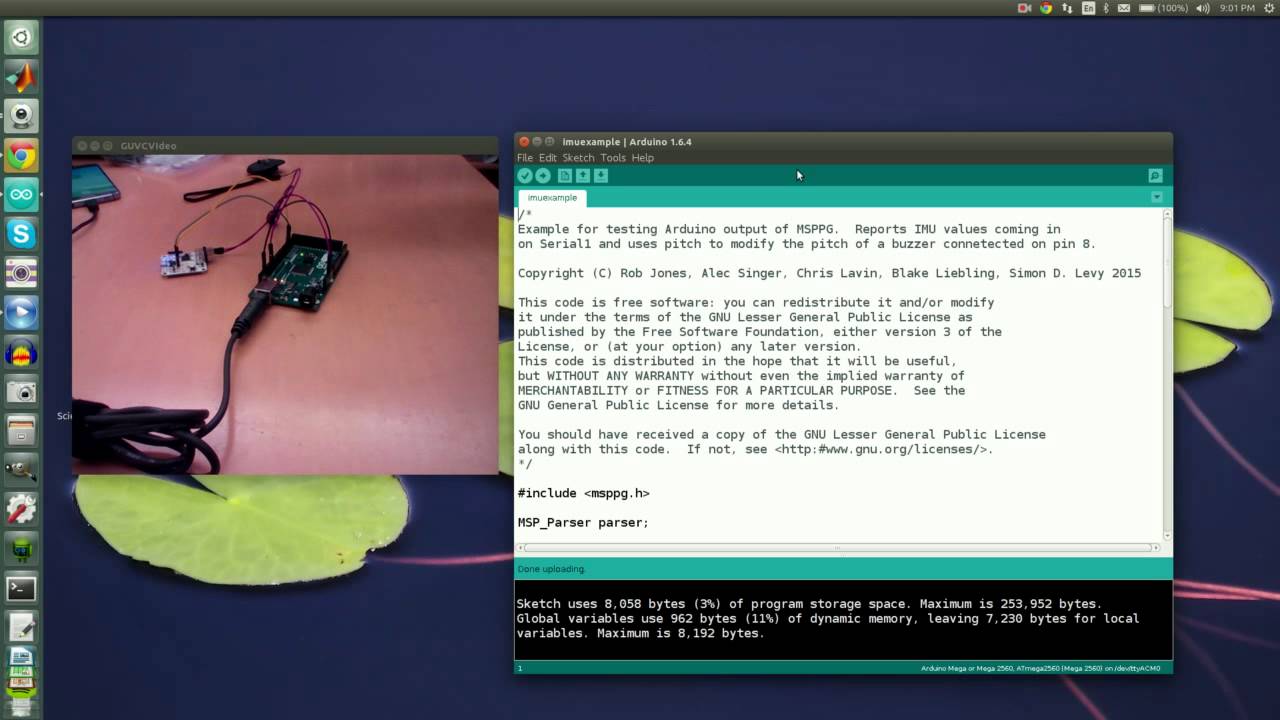
Task: Open the 'En' keyboard layout indicator
Action: pos(1088,8)
